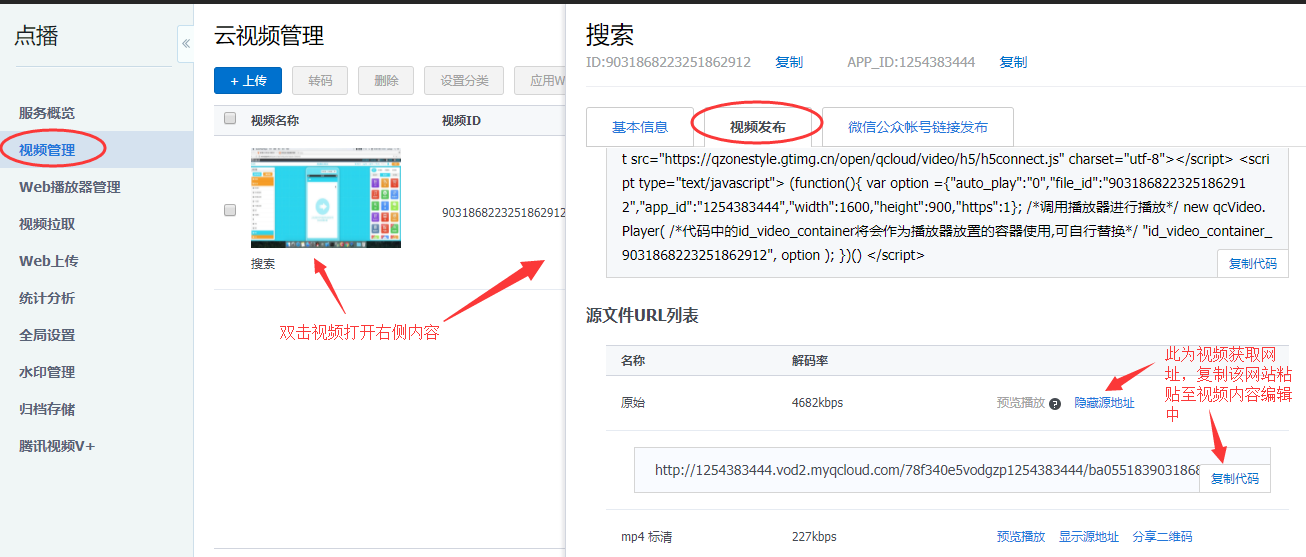Click the 删除 delete button
The image size is (1306, 557).
coord(386,81)
